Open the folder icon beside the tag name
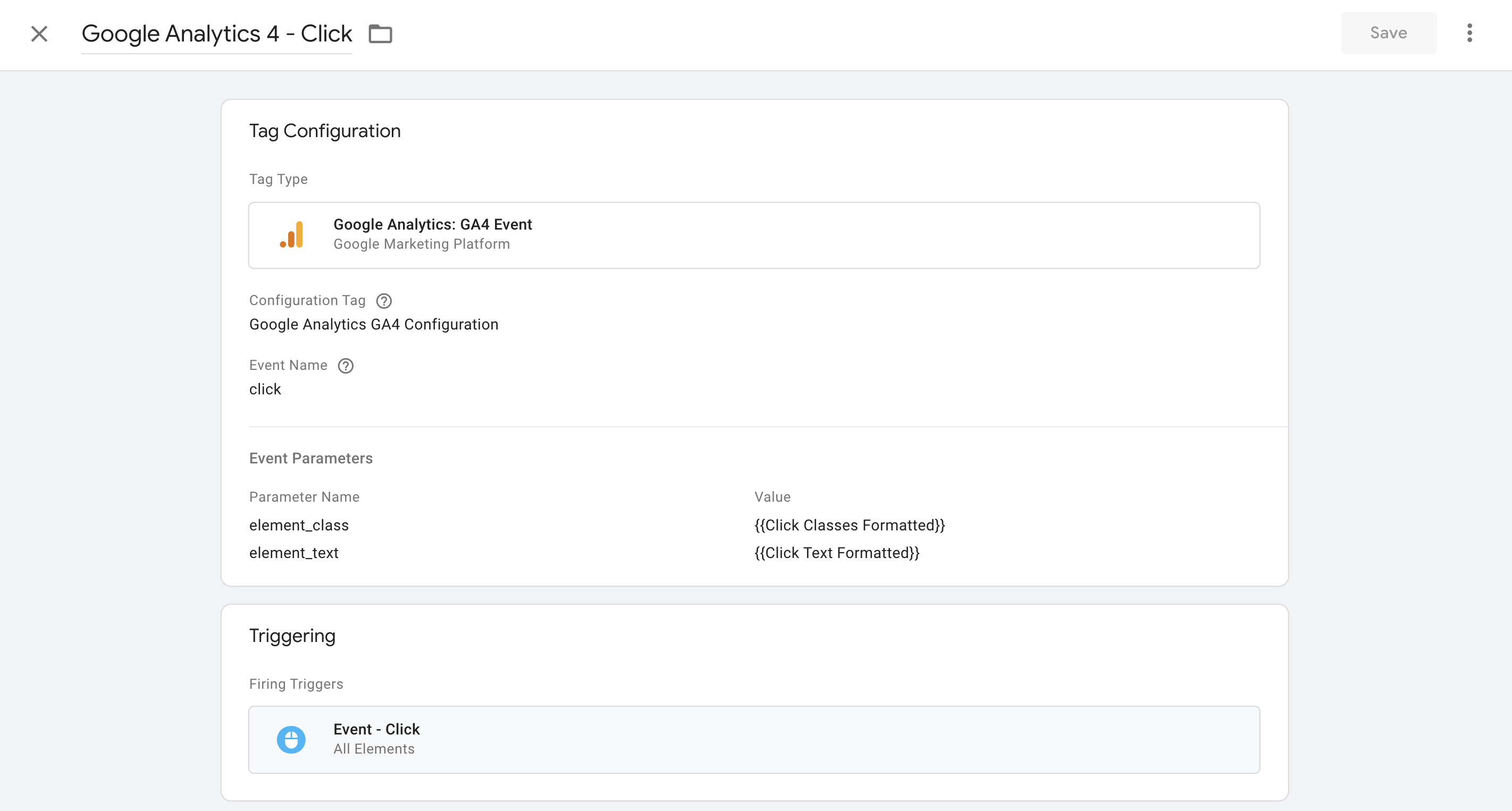The height and width of the screenshot is (811, 1512). (x=380, y=34)
